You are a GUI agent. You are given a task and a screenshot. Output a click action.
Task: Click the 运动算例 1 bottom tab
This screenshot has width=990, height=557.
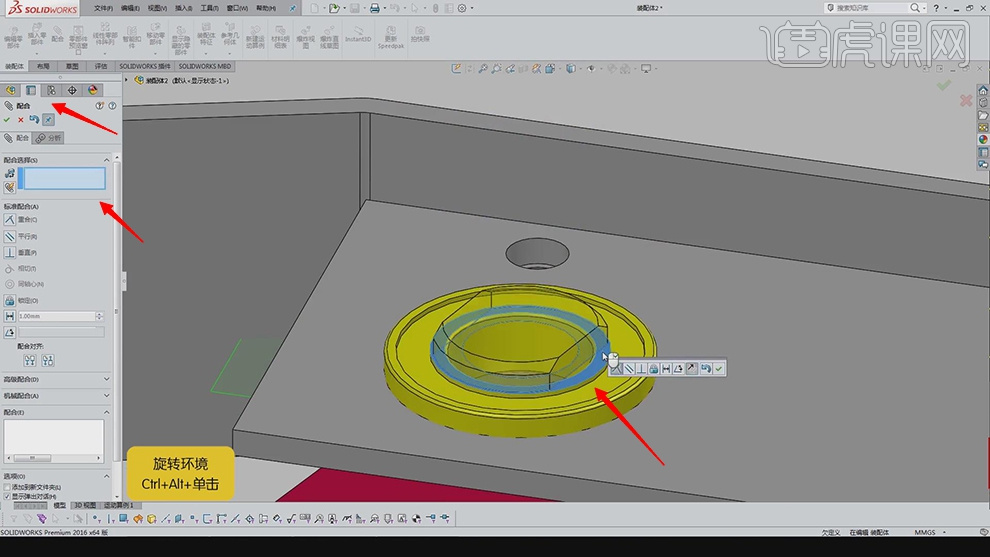[117, 506]
